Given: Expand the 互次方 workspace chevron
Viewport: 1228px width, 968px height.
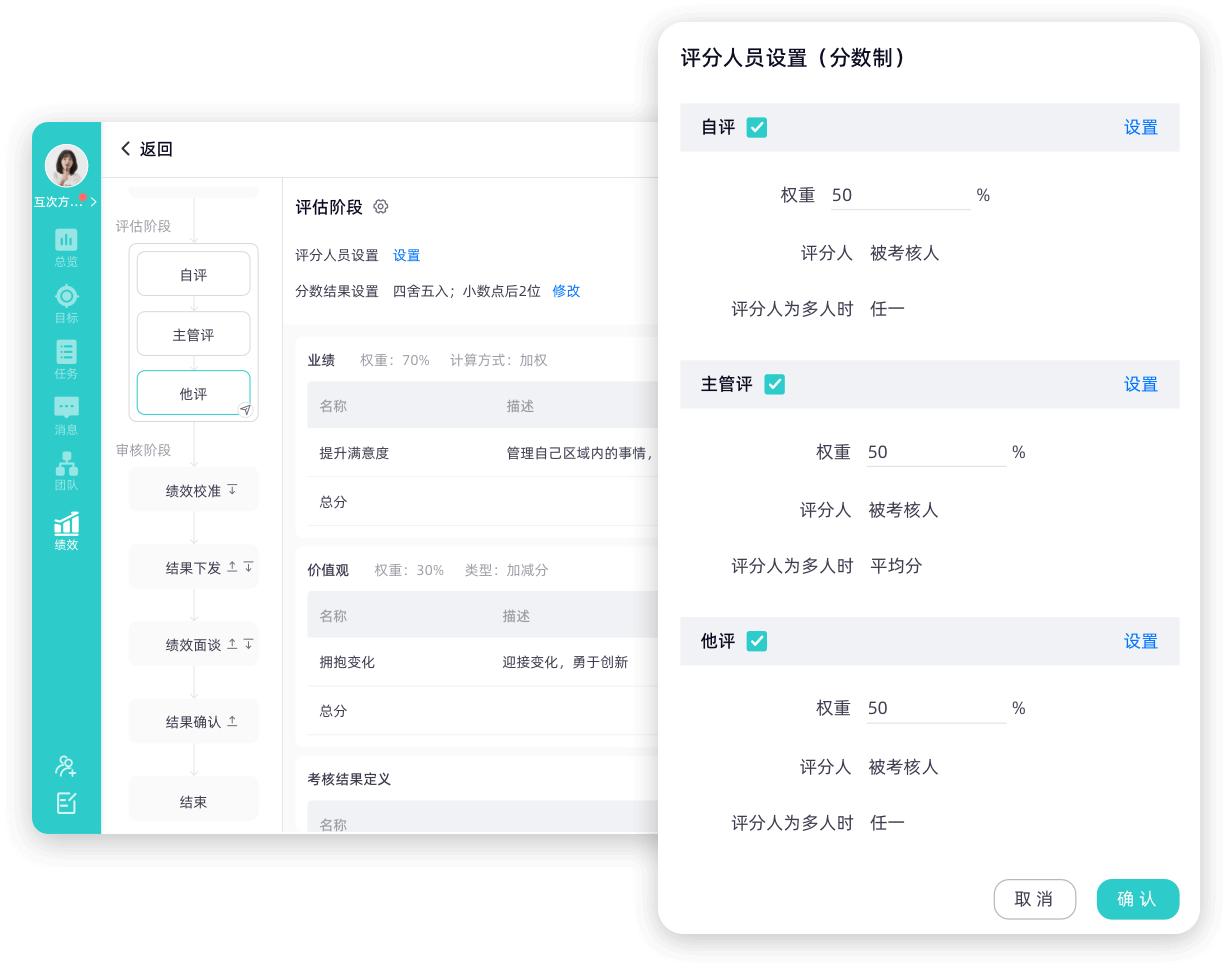Looking at the screenshot, I should pos(92,202).
